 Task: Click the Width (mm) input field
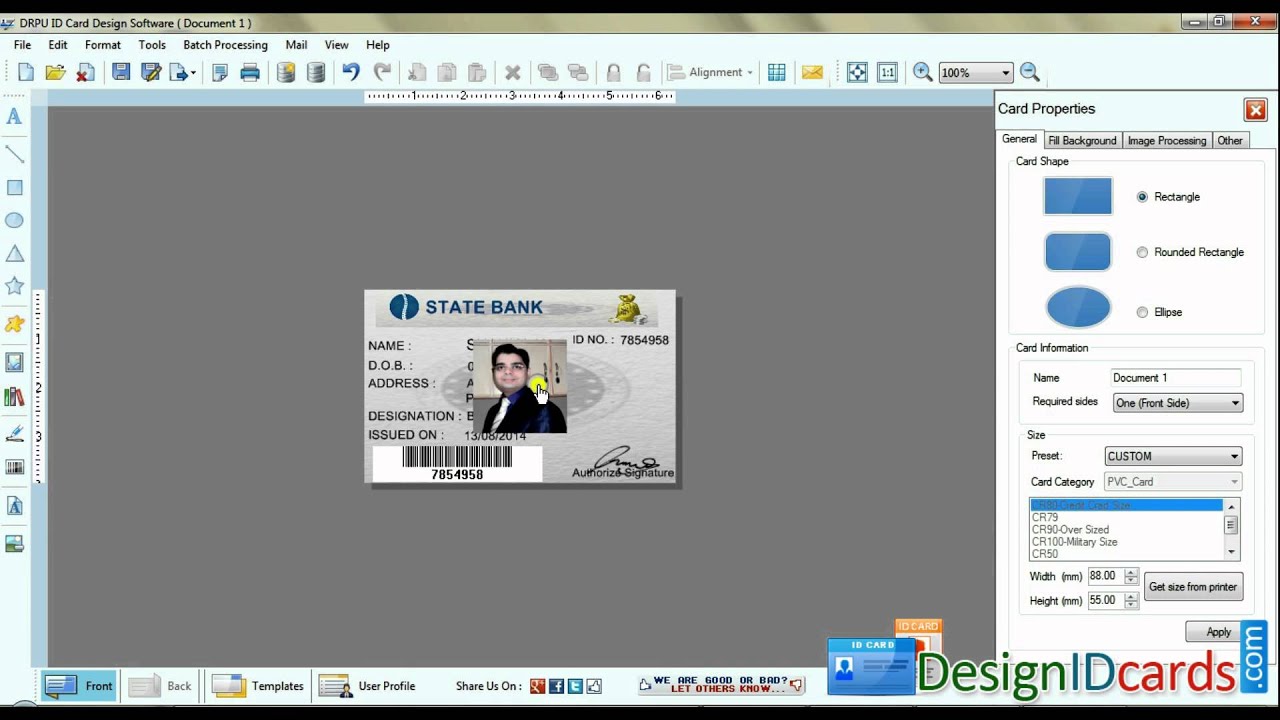click(x=1105, y=576)
